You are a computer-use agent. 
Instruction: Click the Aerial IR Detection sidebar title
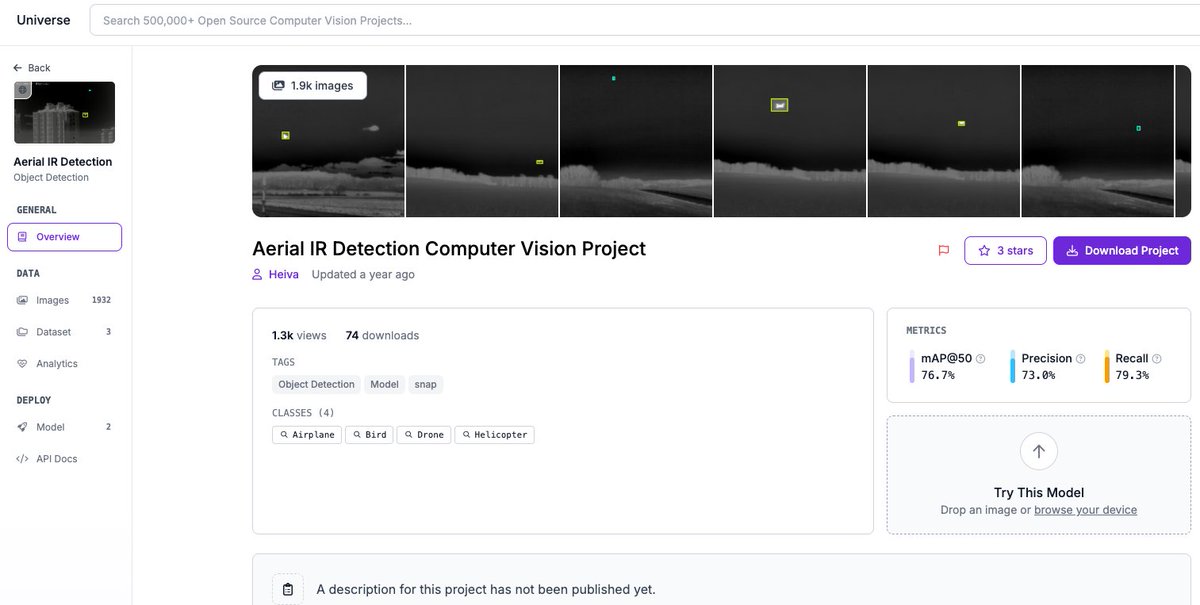click(63, 162)
